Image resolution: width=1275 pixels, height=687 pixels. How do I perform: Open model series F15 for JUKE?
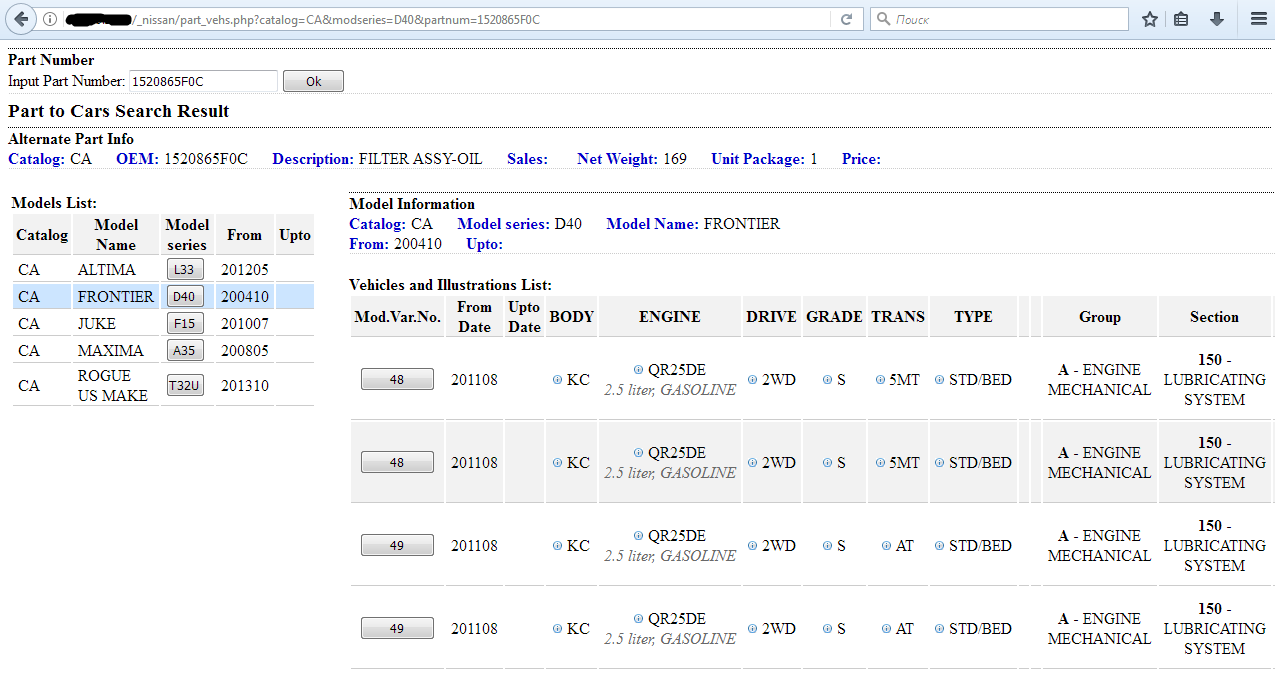coord(186,323)
